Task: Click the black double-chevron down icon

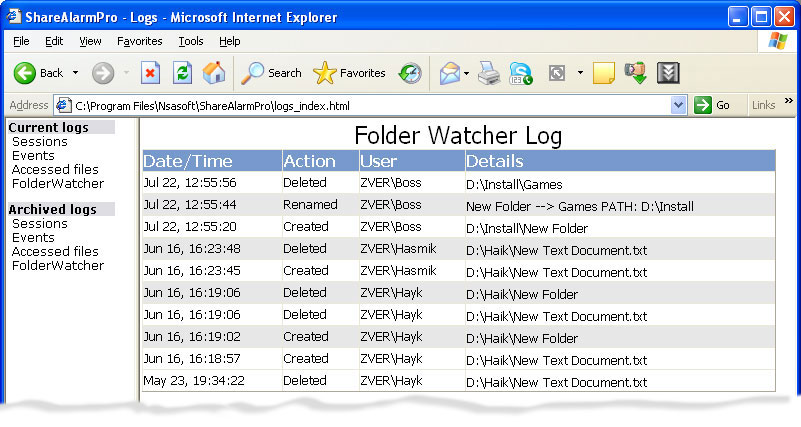Action: click(668, 73)
